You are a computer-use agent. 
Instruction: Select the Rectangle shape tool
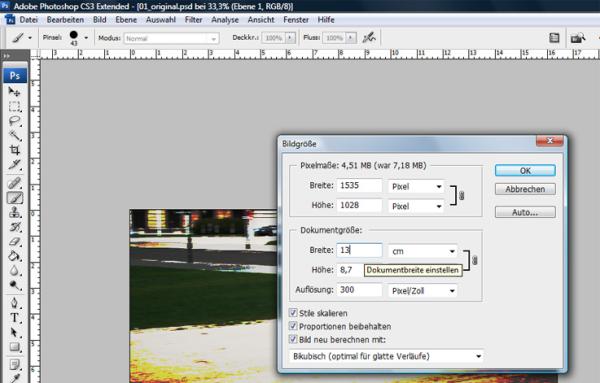pos(15,347)
